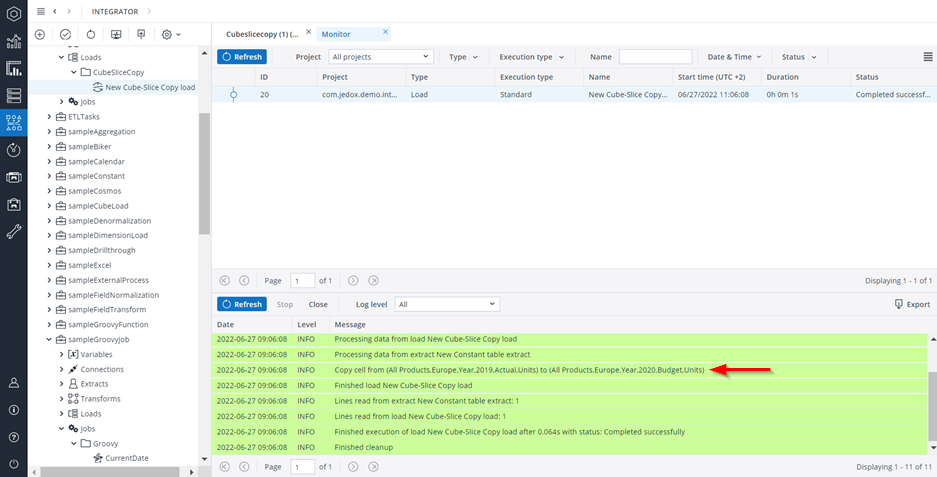This screenshot has width=937, height=477.
Task: Go back with the left arrow at top
Action: (55, 11)
